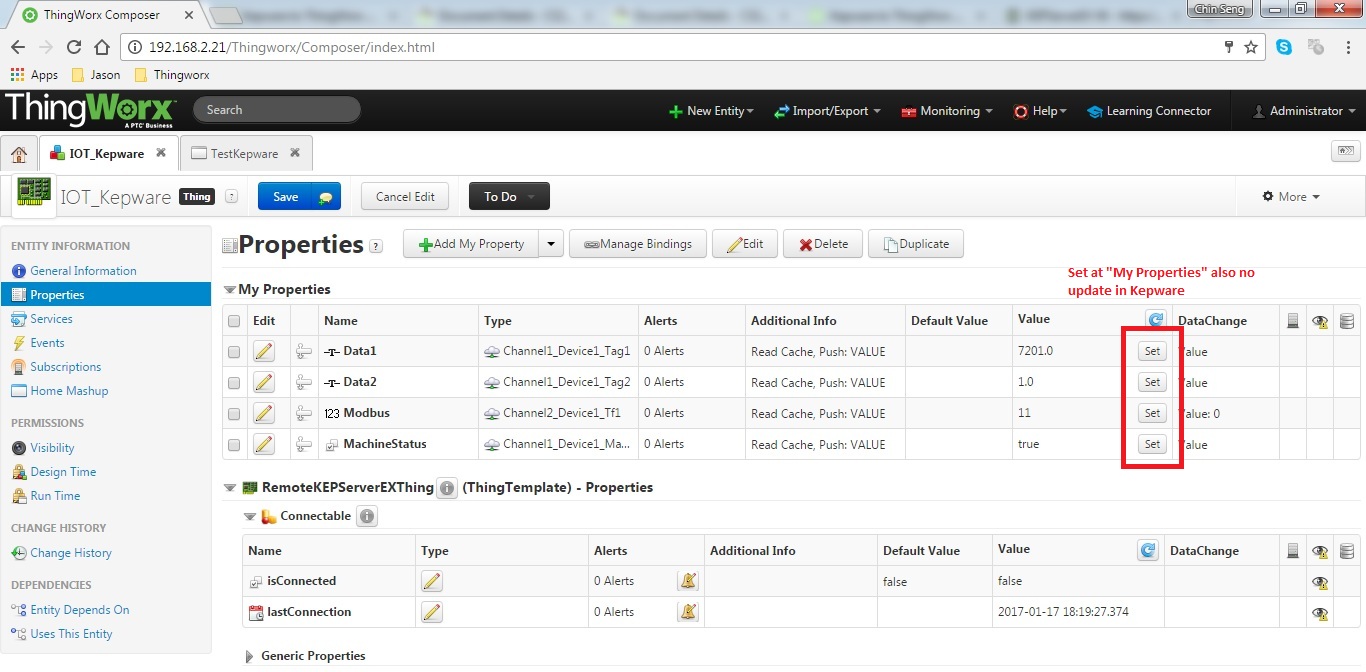This screenshot has width=1366, height=672.
Task: Open the edit pencil for MachineStatus row
Action: [263, 444]
